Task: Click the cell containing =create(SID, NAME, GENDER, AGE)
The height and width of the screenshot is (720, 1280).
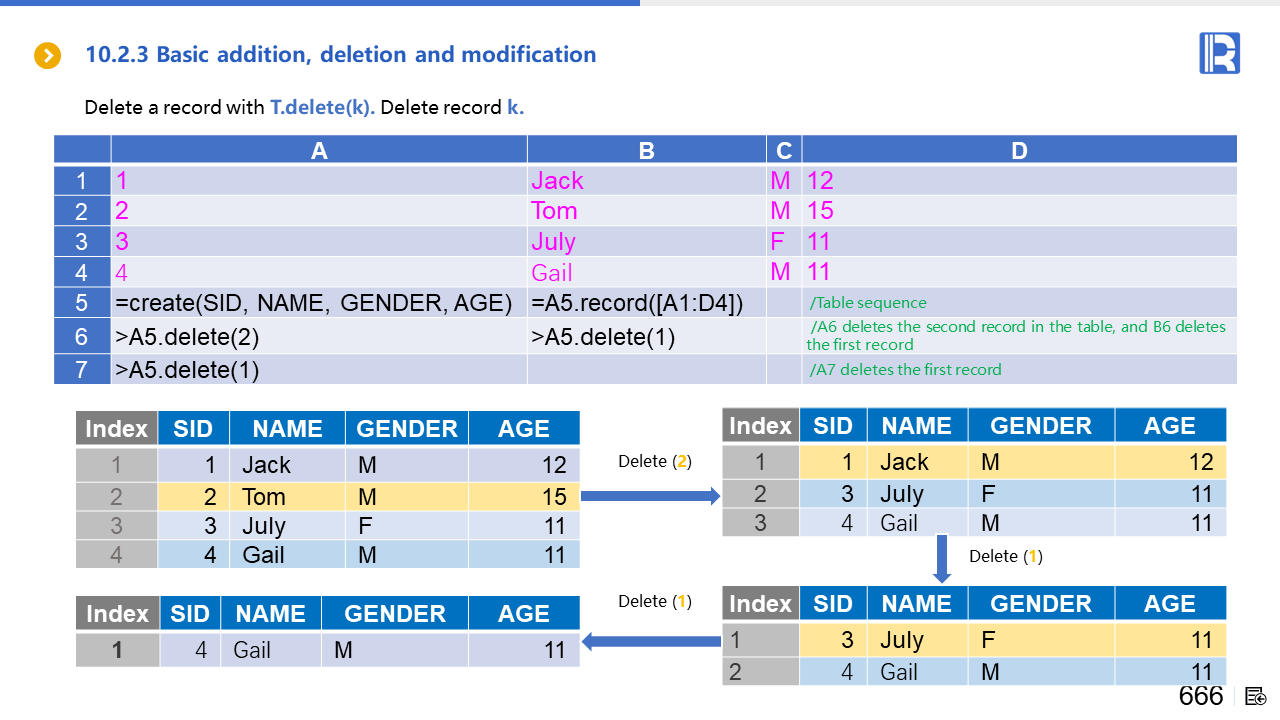Action: pos(319,303)
